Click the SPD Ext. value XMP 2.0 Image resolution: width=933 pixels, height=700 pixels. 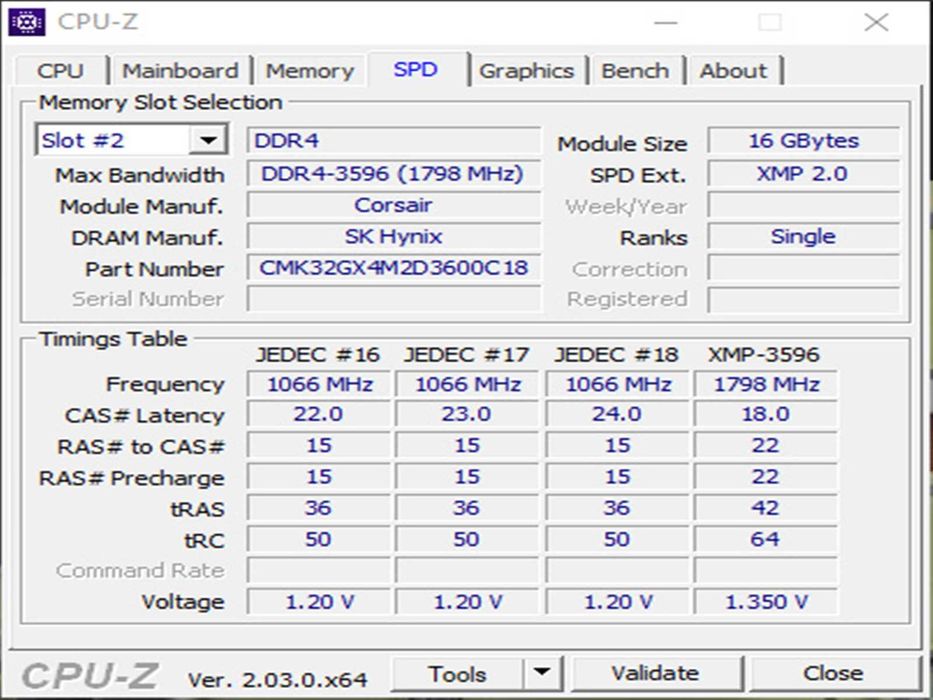[x=803, y=173]
